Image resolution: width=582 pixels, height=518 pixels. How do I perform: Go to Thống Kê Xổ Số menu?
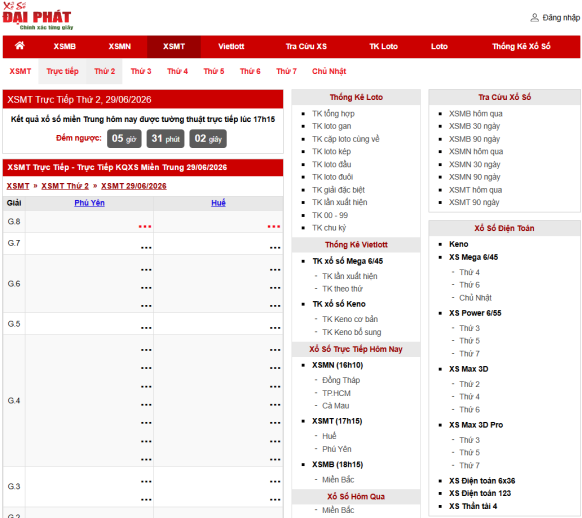click(x=521, y=46)
